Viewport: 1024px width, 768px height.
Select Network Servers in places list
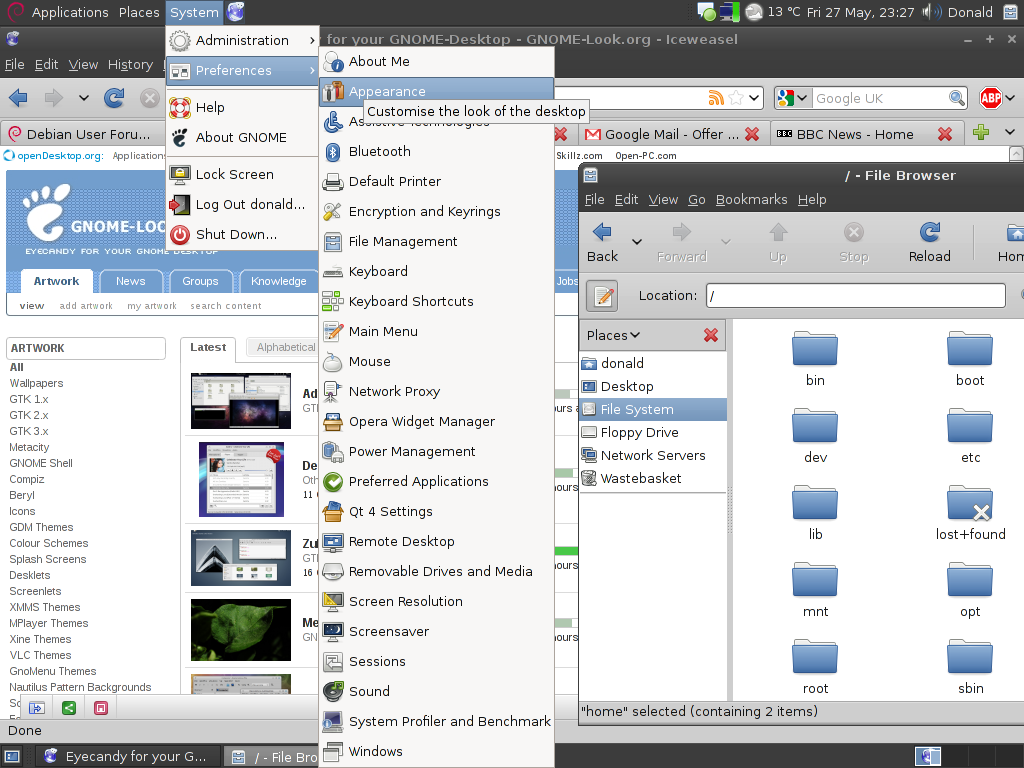[652, 456]
